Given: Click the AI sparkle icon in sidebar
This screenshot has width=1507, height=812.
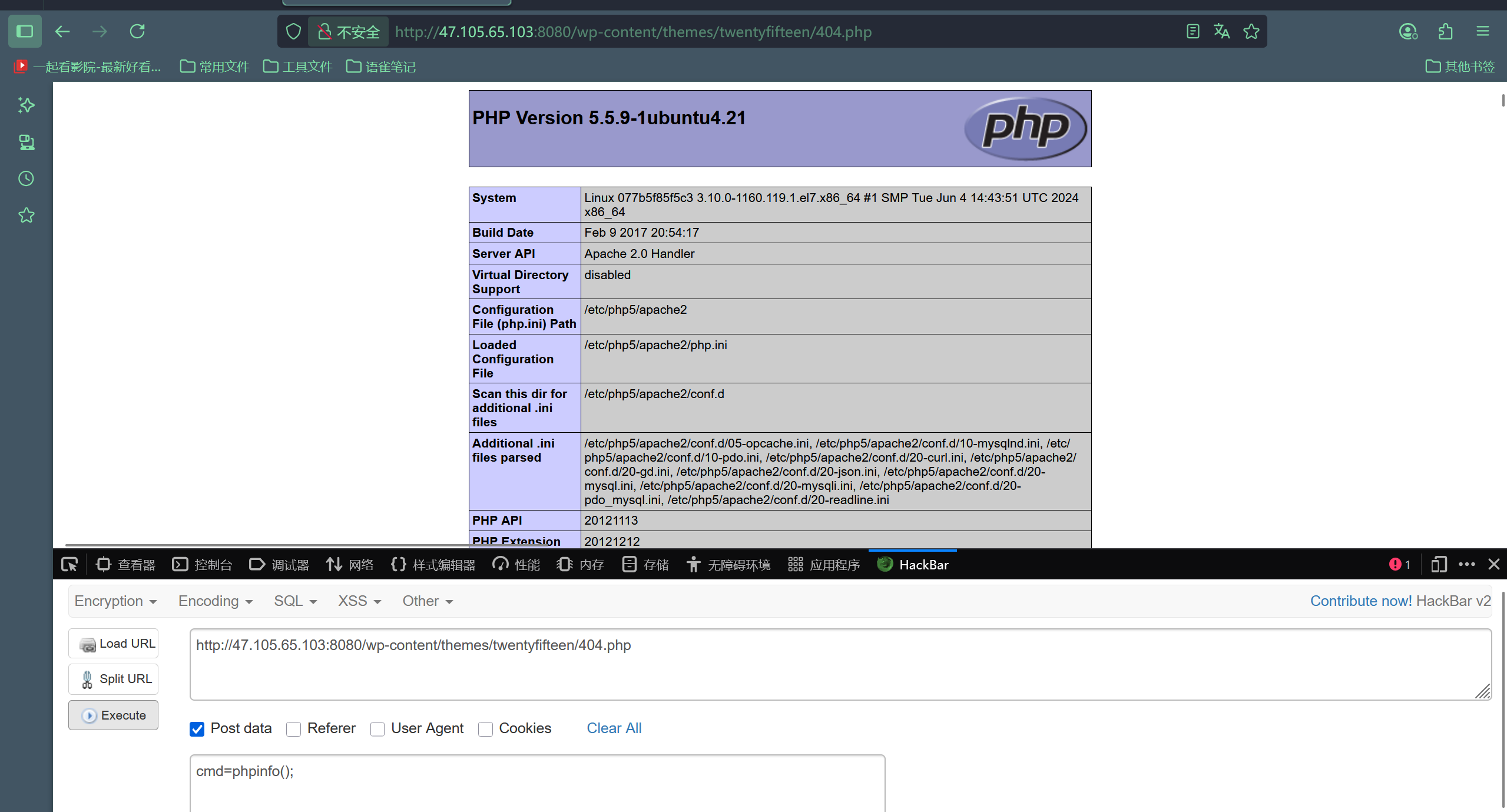Looking at the screenshot, I should pyautogui.click(x=26, y=105).
